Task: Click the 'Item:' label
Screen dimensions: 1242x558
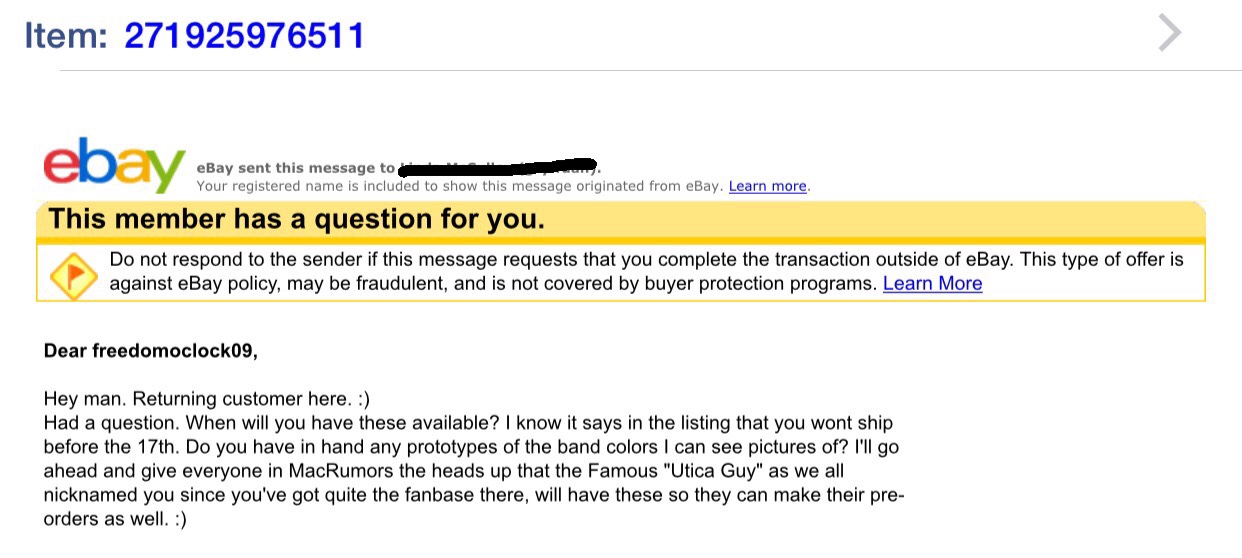Action: point(66,35)
